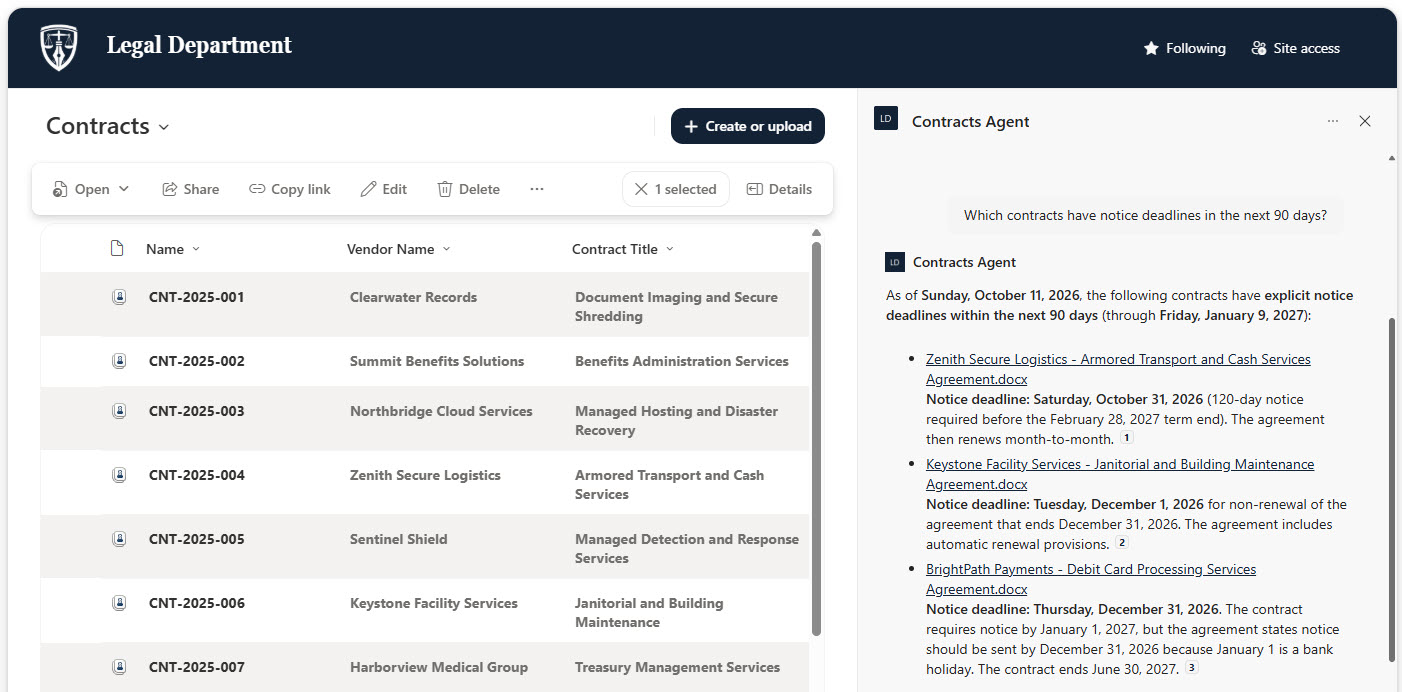Click vendor Keystone Facility Services cell
The image size is (1402, 692).
[434, 603]
